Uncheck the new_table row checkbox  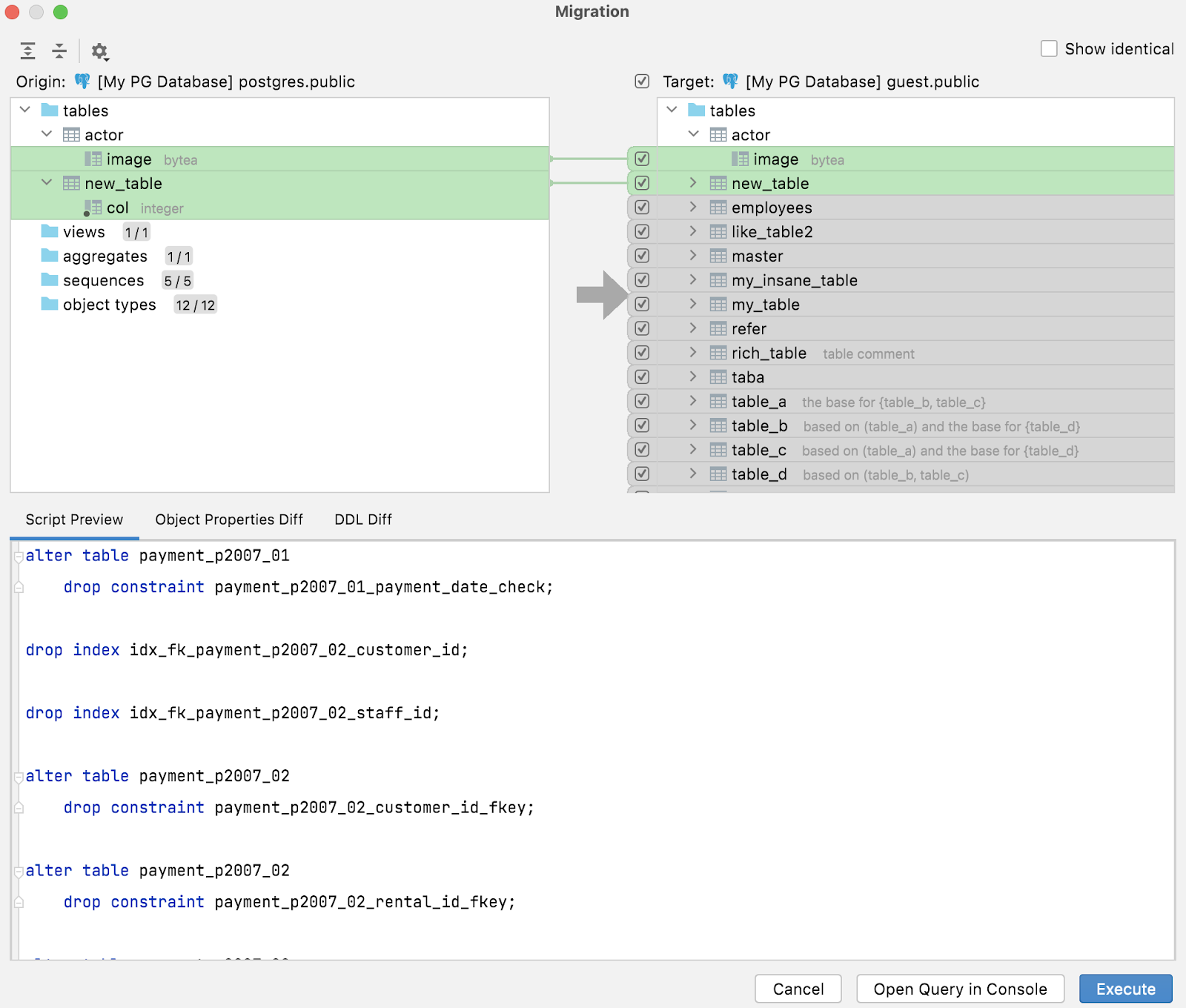click(x=642, y=183)
